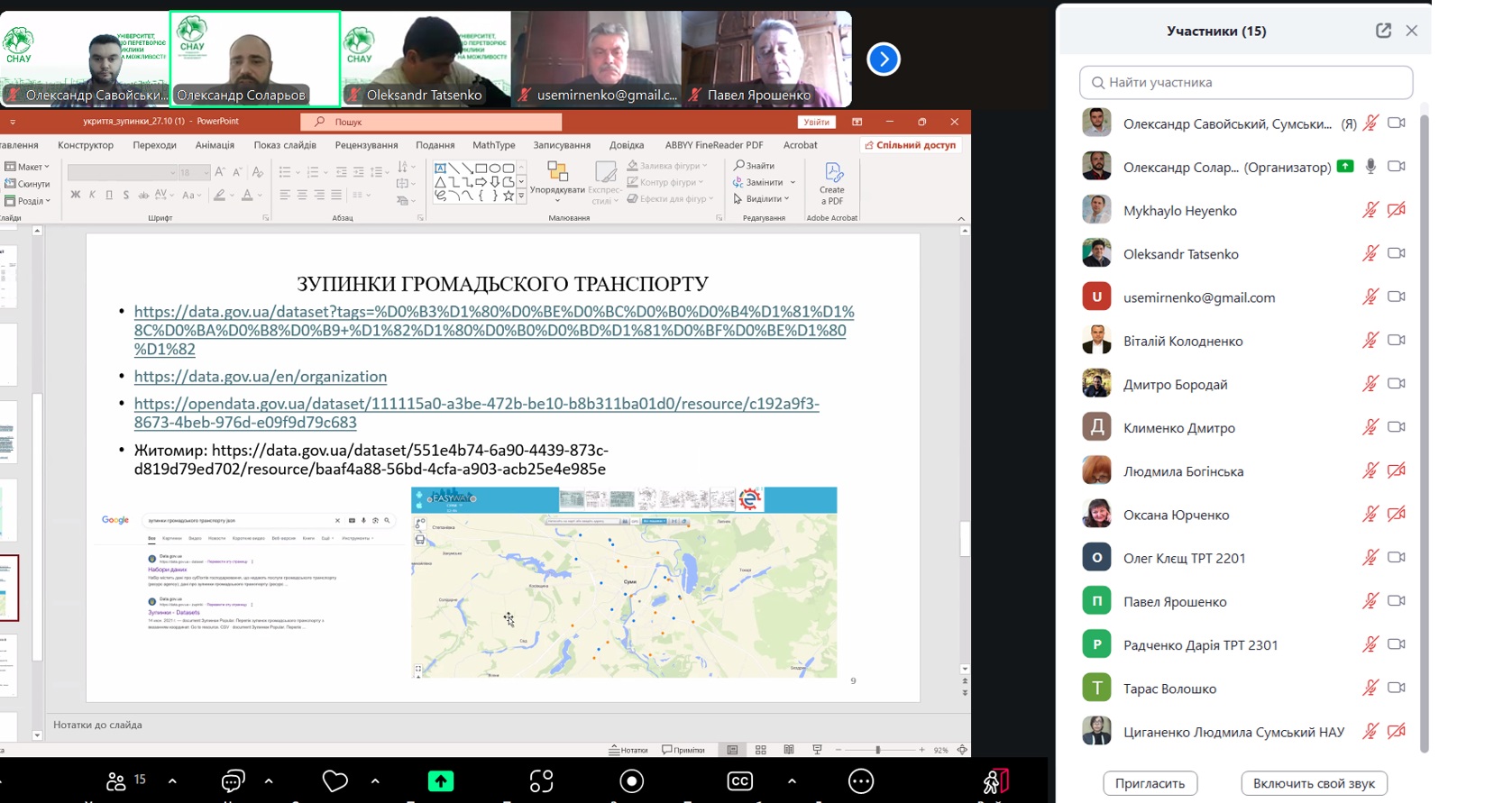Pop out the participants panel
The height and width of the screenshot is (803, 1512).
pyautogui.click(x=1383, y=31)
